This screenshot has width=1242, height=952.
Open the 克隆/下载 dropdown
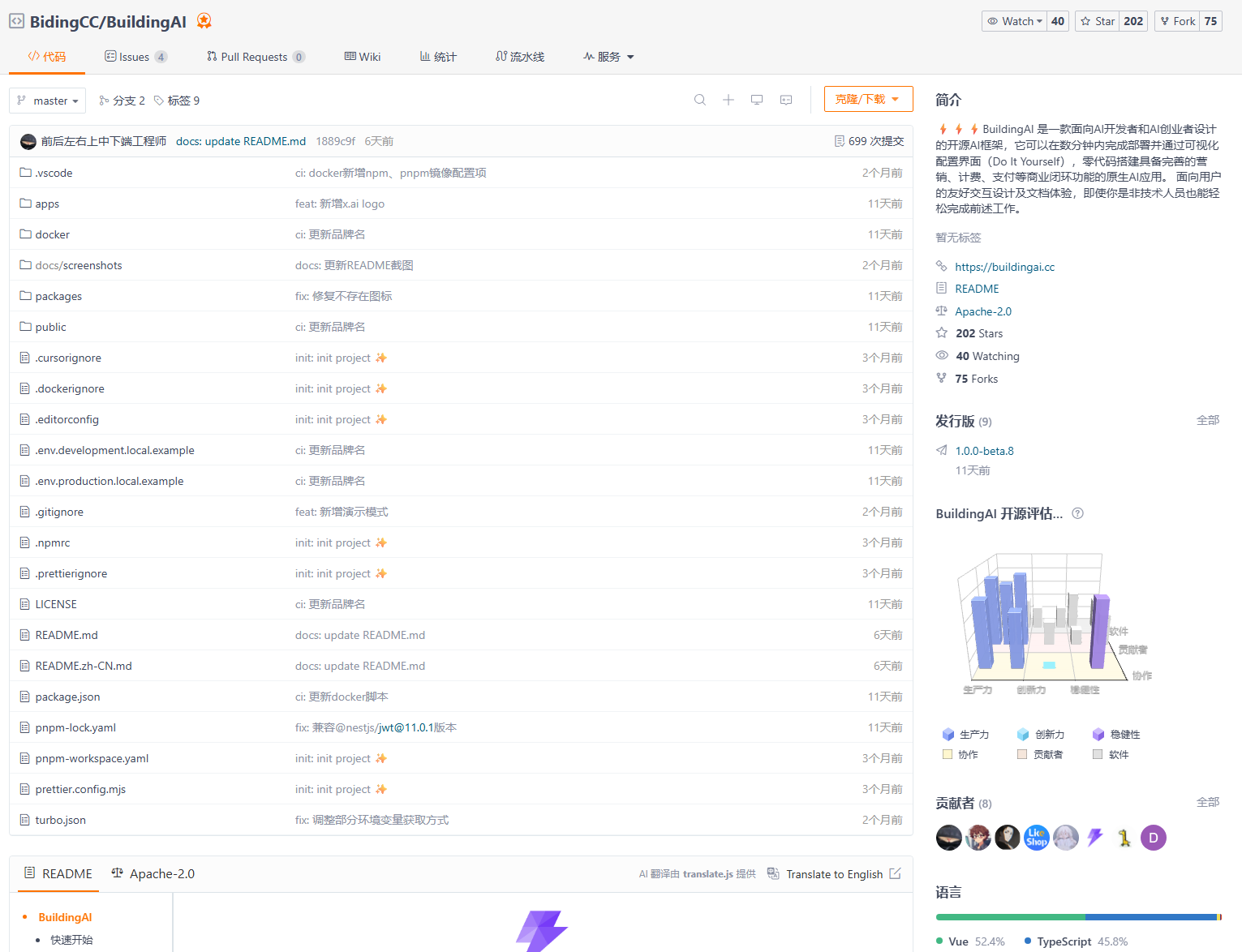868,99
